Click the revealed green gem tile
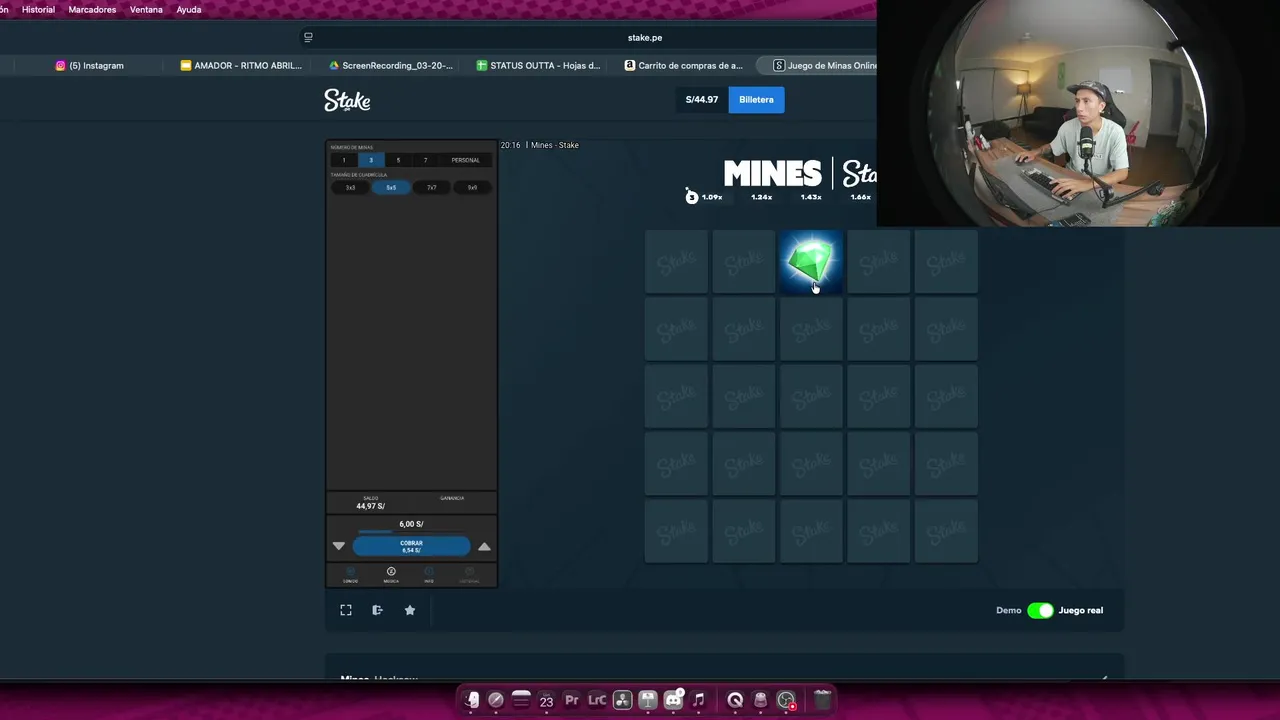 pos(810,261)
